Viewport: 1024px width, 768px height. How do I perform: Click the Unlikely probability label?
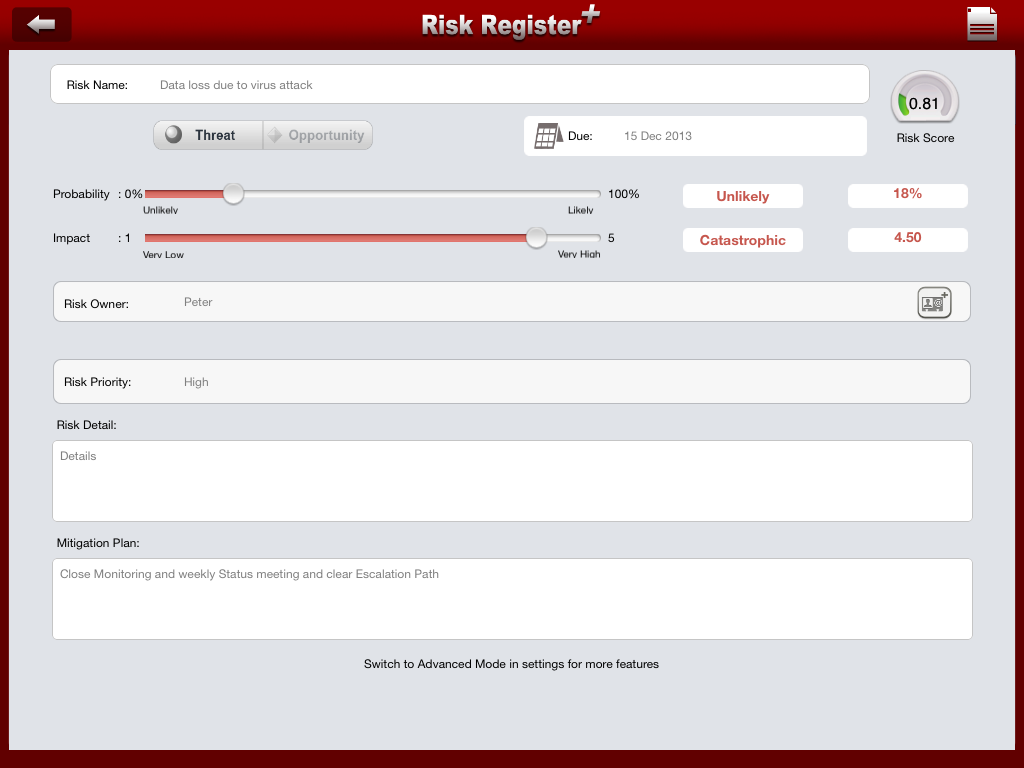pyautogui.click(x=743, y=196)
